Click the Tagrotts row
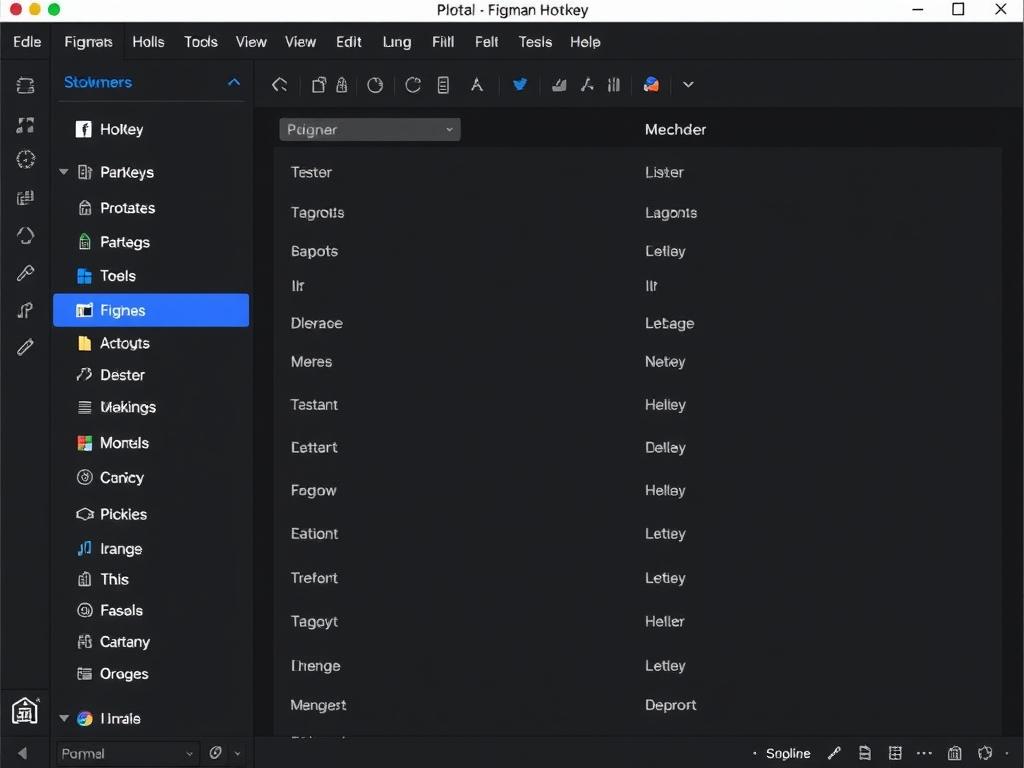Screen dimensions: 1024x768 coord(637,212)
